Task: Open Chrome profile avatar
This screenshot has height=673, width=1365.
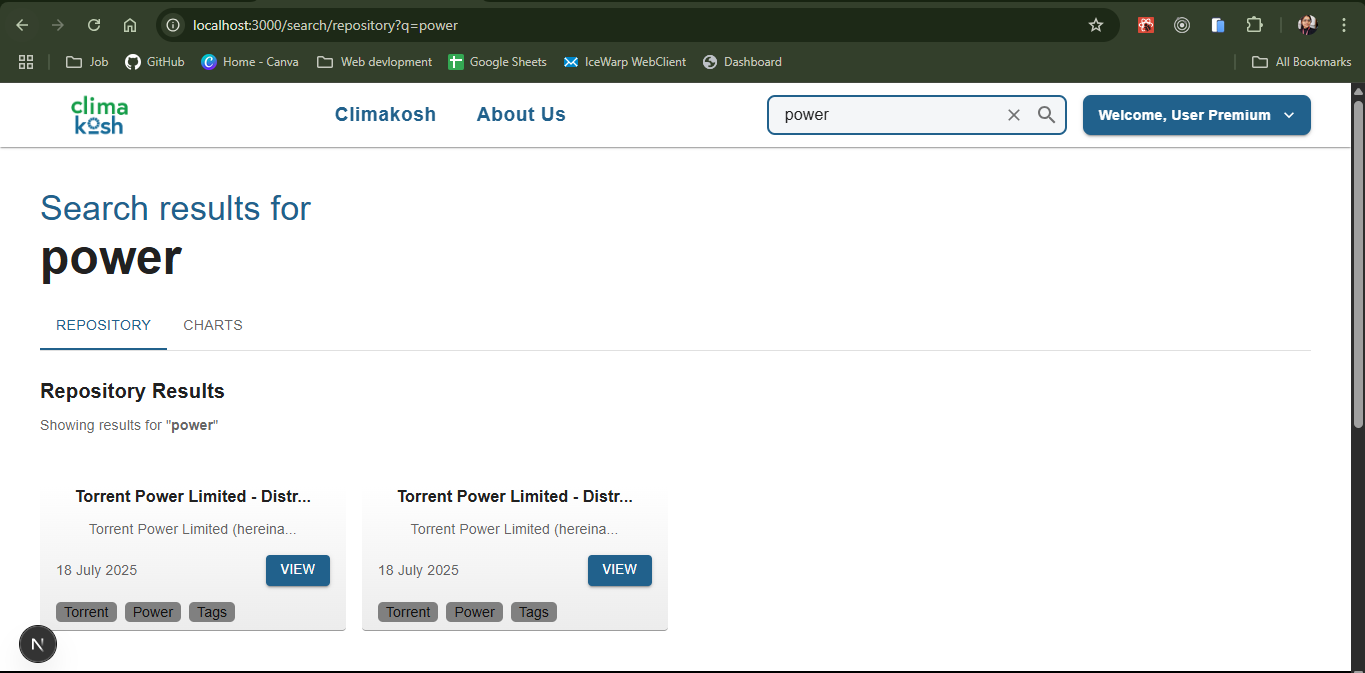Action: [x=1307, y=25]
